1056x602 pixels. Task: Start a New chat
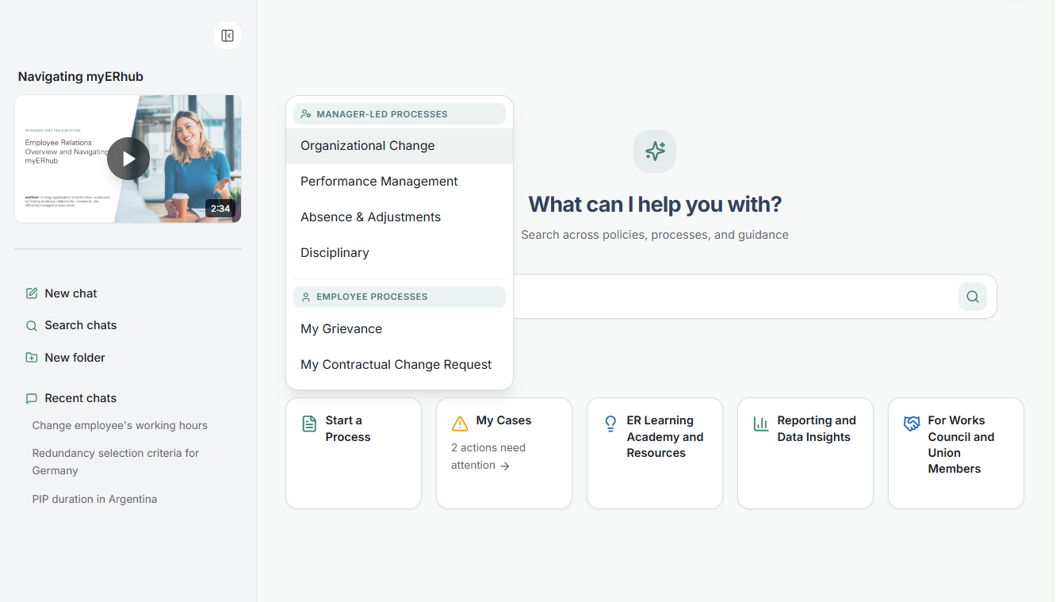pos(71,294)
